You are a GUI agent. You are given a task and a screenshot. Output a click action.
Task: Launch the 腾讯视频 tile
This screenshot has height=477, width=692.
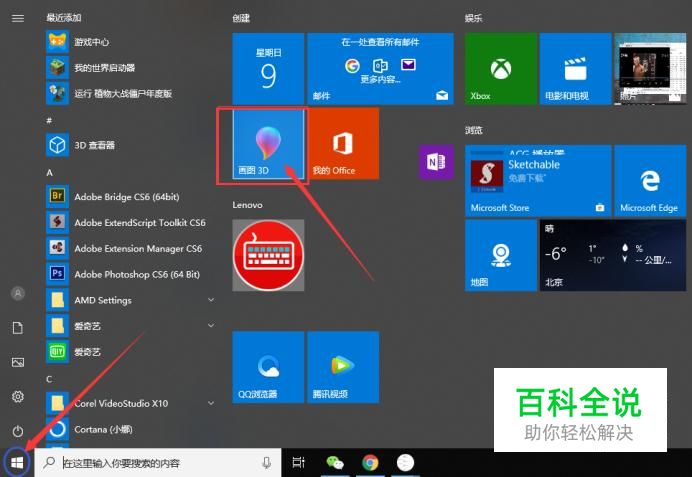point(343,367)
